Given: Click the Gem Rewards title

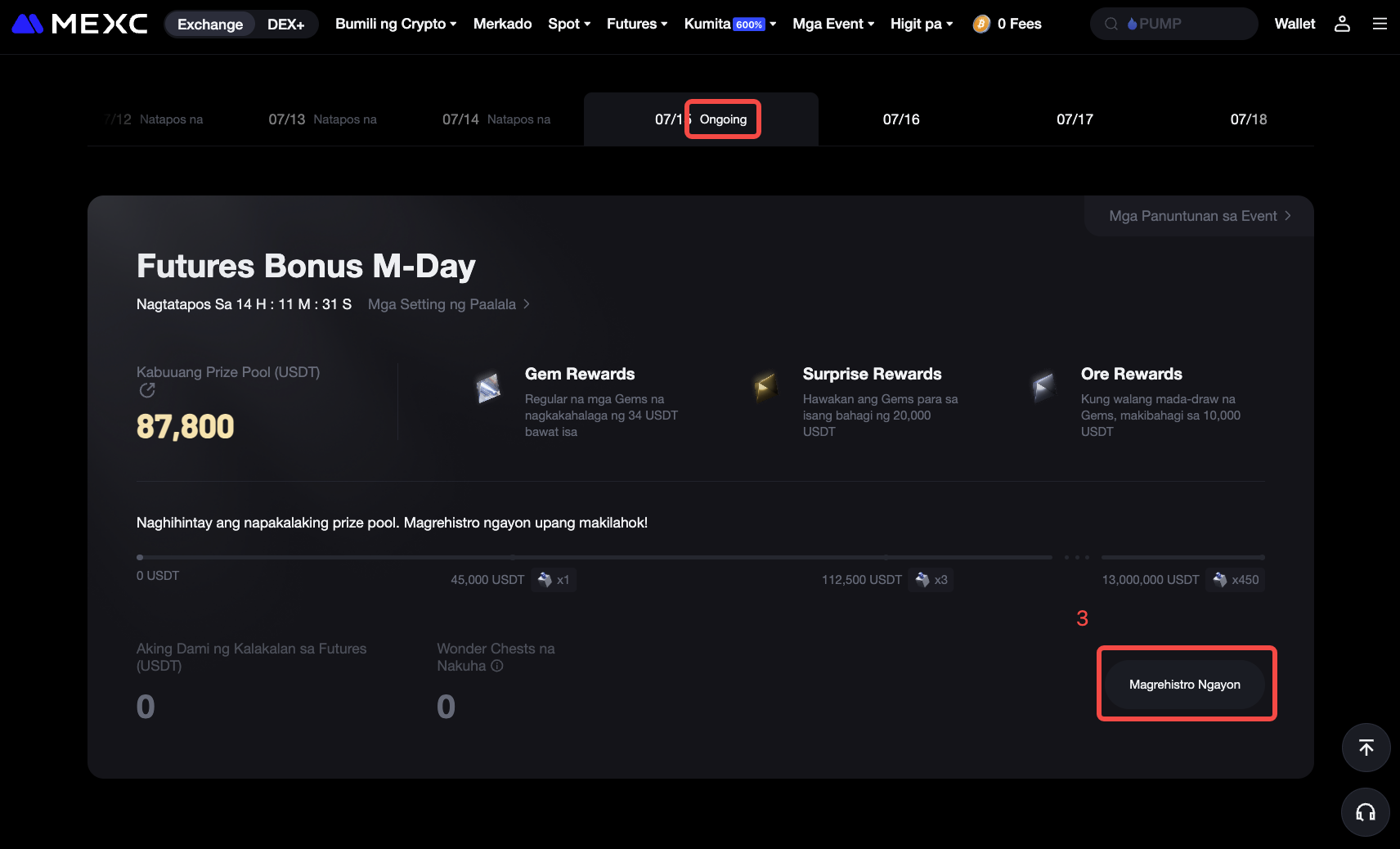Looking at the screenshot, I should point(580,374).
